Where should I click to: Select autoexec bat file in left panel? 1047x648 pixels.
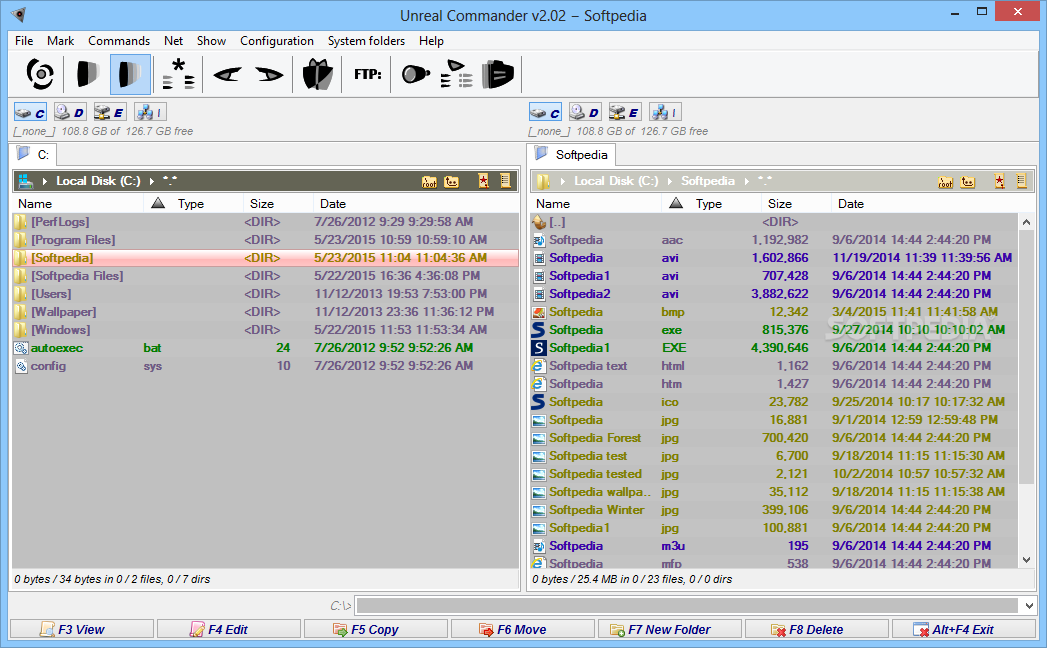[x=265, y=348]
